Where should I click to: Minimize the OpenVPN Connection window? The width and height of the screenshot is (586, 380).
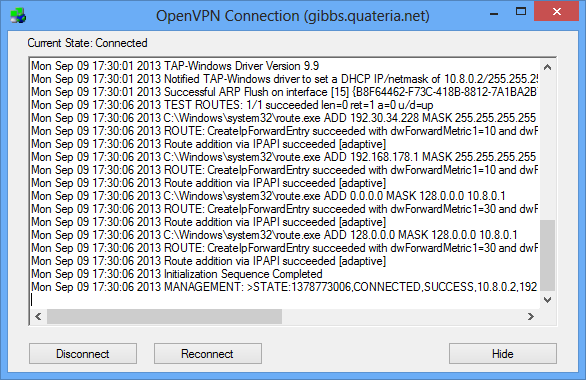[x=494, y=13]
